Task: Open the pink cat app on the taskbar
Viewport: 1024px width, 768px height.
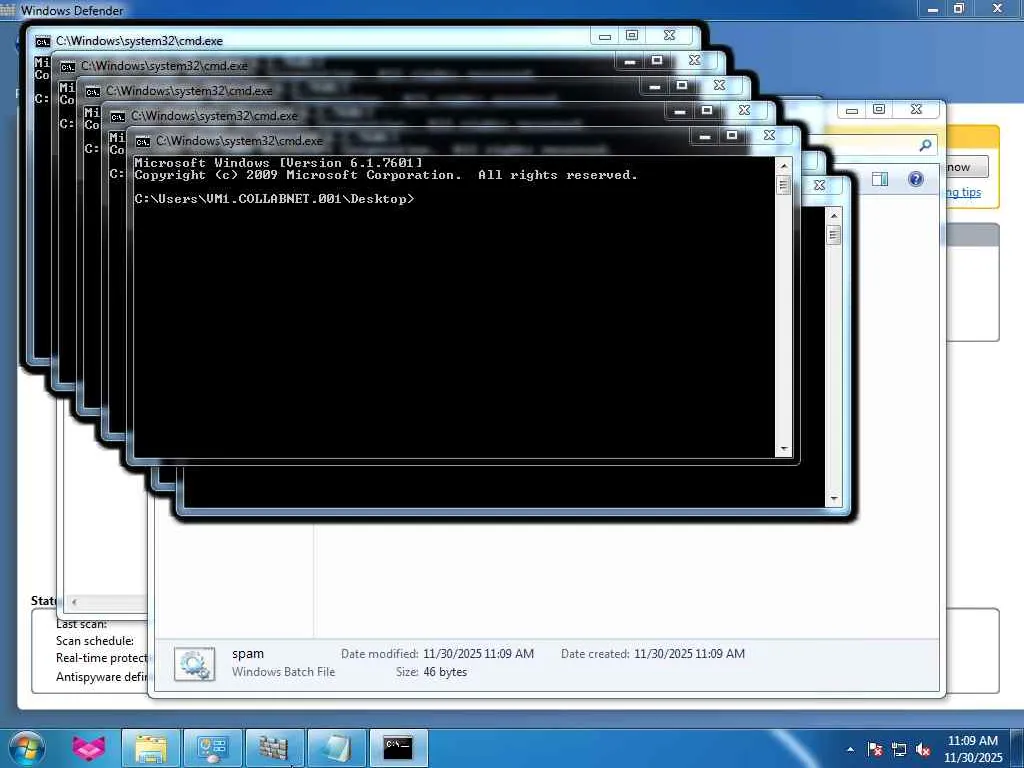Action: pyautogui.click(x=89, y=748)
